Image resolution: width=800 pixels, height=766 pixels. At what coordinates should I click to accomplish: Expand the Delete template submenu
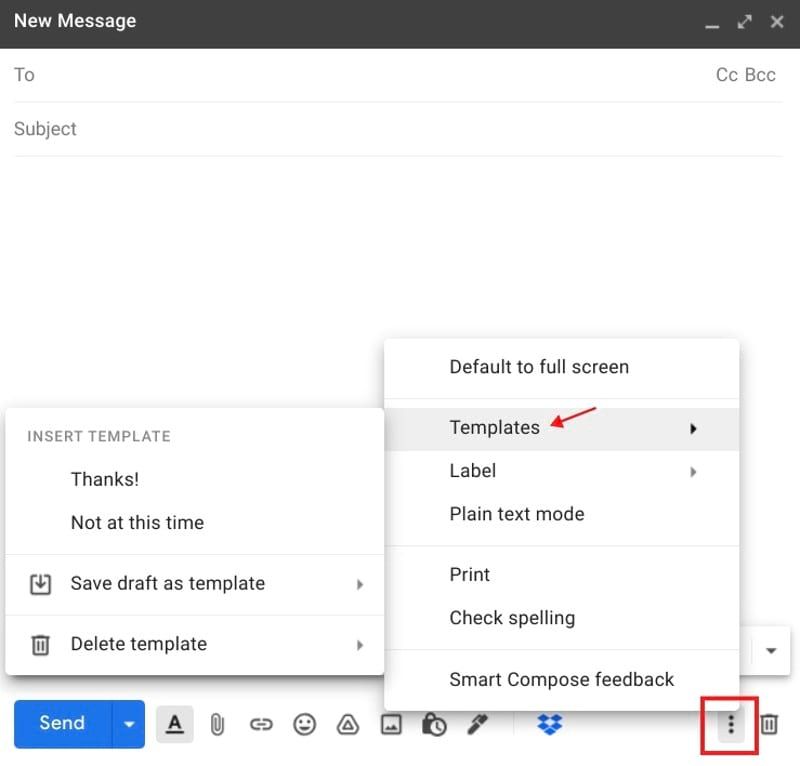coord(139,644)
